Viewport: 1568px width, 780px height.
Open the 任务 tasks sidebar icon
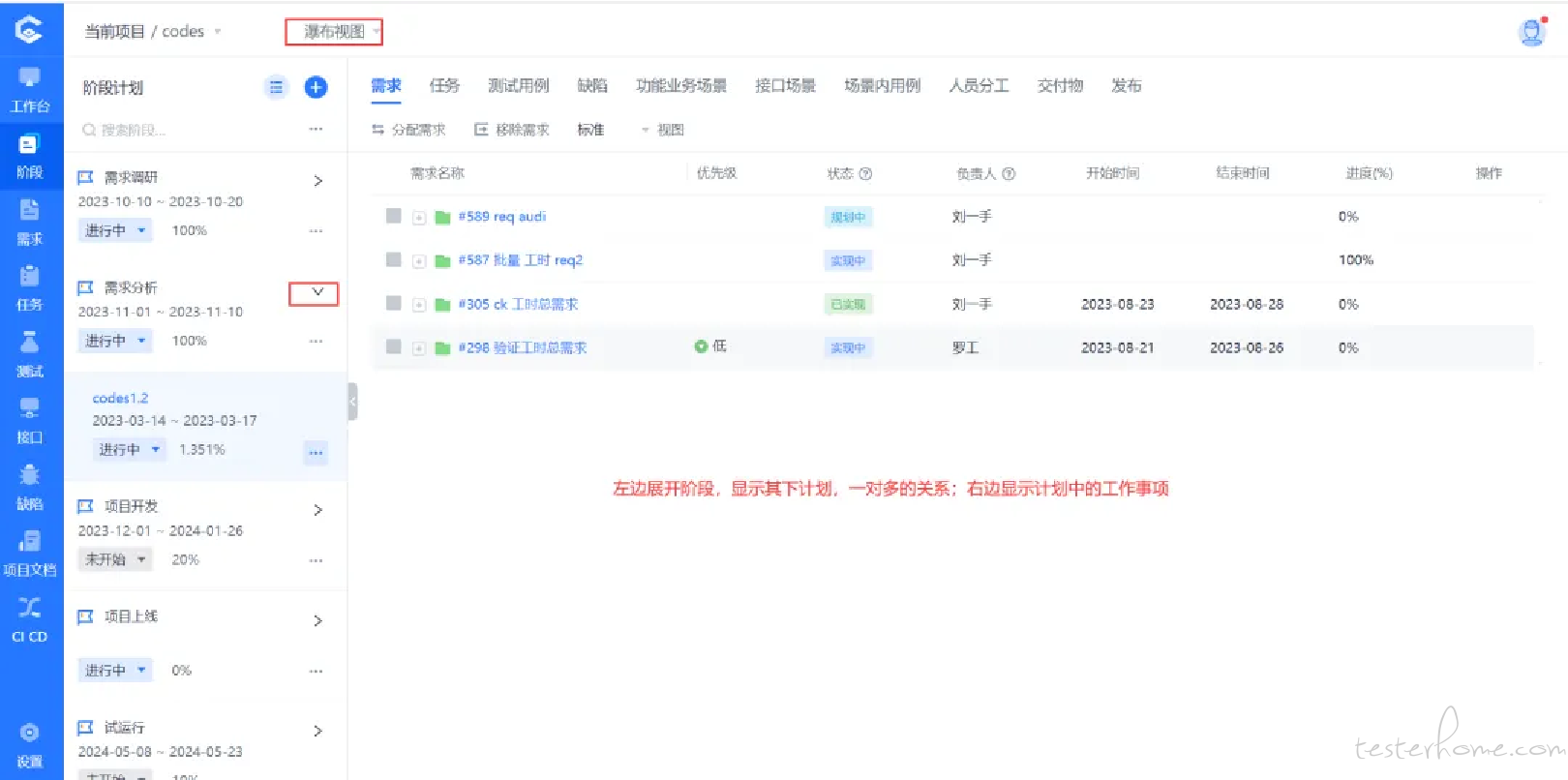pos(30,288)
